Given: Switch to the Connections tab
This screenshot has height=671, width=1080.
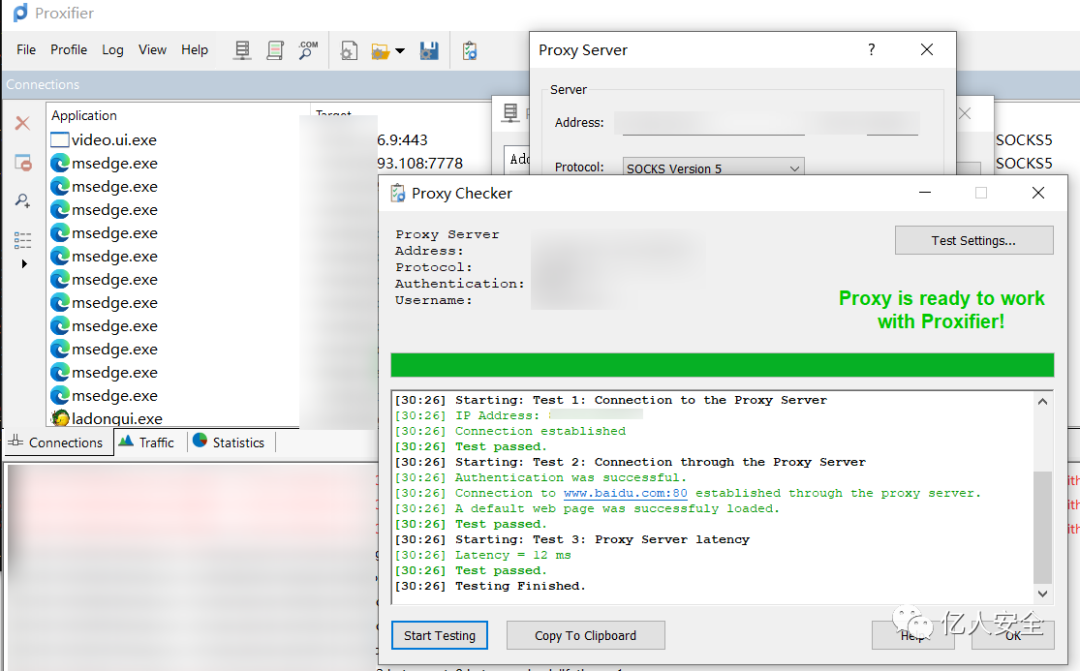Looking at the screenshot, I should [x=58, y=442].
